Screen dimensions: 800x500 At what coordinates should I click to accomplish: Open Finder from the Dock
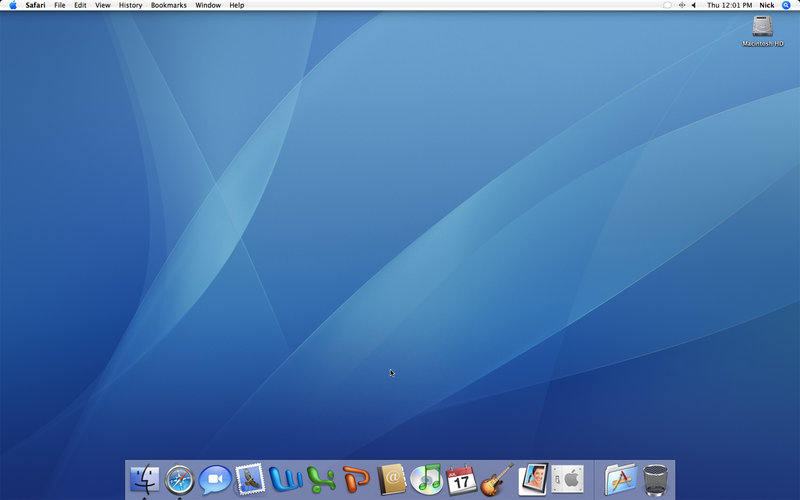[144, 480]
